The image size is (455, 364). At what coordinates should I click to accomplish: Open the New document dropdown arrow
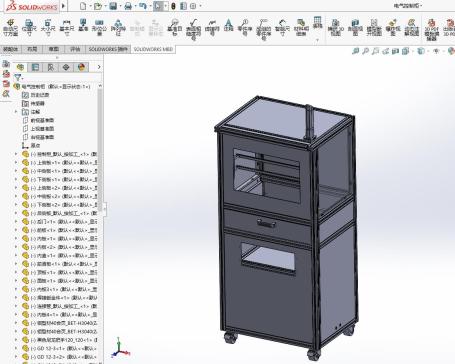(x=90, y=6)
